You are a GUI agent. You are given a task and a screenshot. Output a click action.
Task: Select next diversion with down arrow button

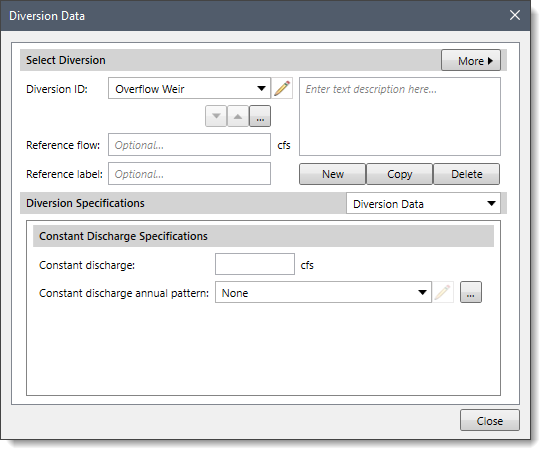pyautogui.click(x=216, y=116)
